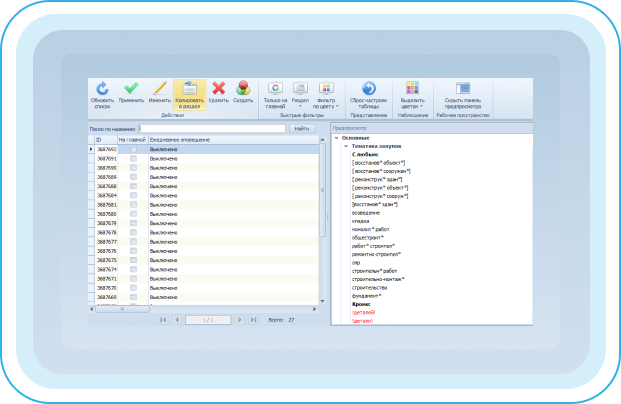Tick На главной checkbox for row 3687680

pos(133,214)
